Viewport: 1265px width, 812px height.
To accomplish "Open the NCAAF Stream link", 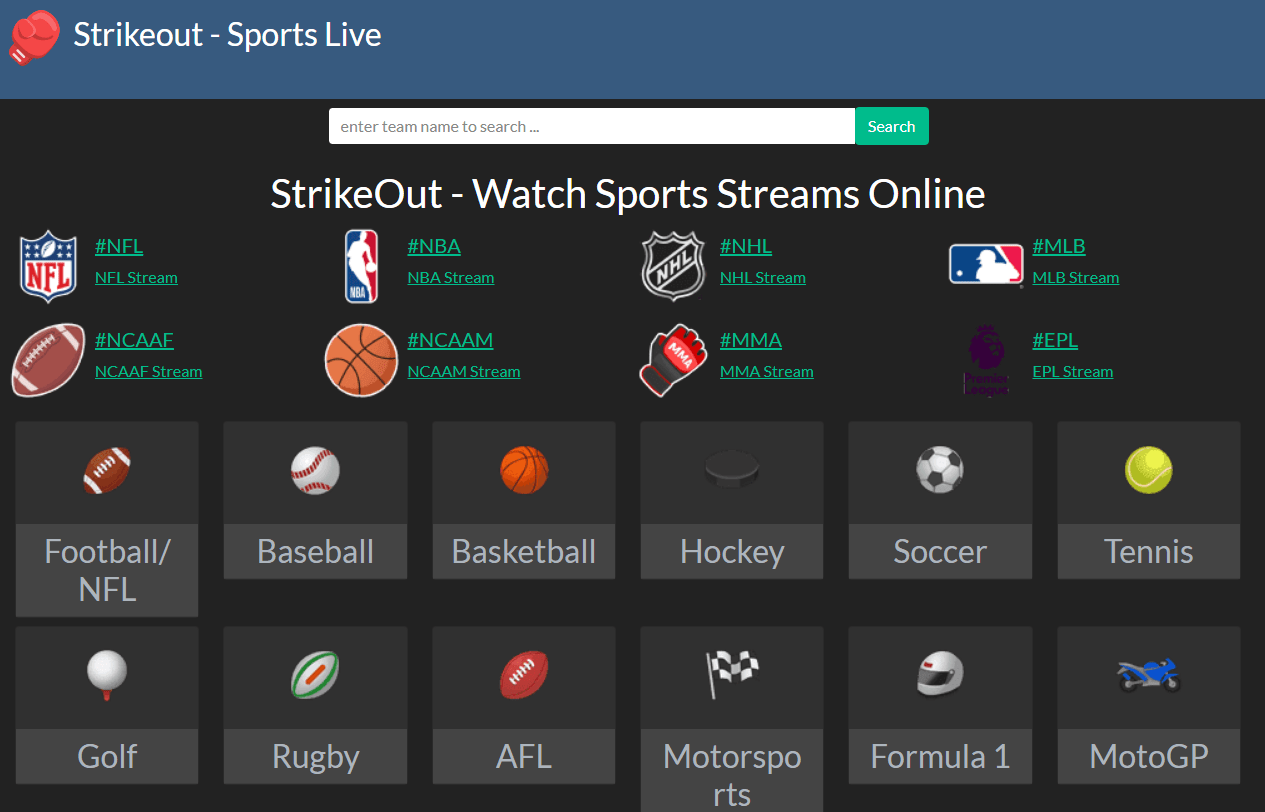I will (149, 372).
